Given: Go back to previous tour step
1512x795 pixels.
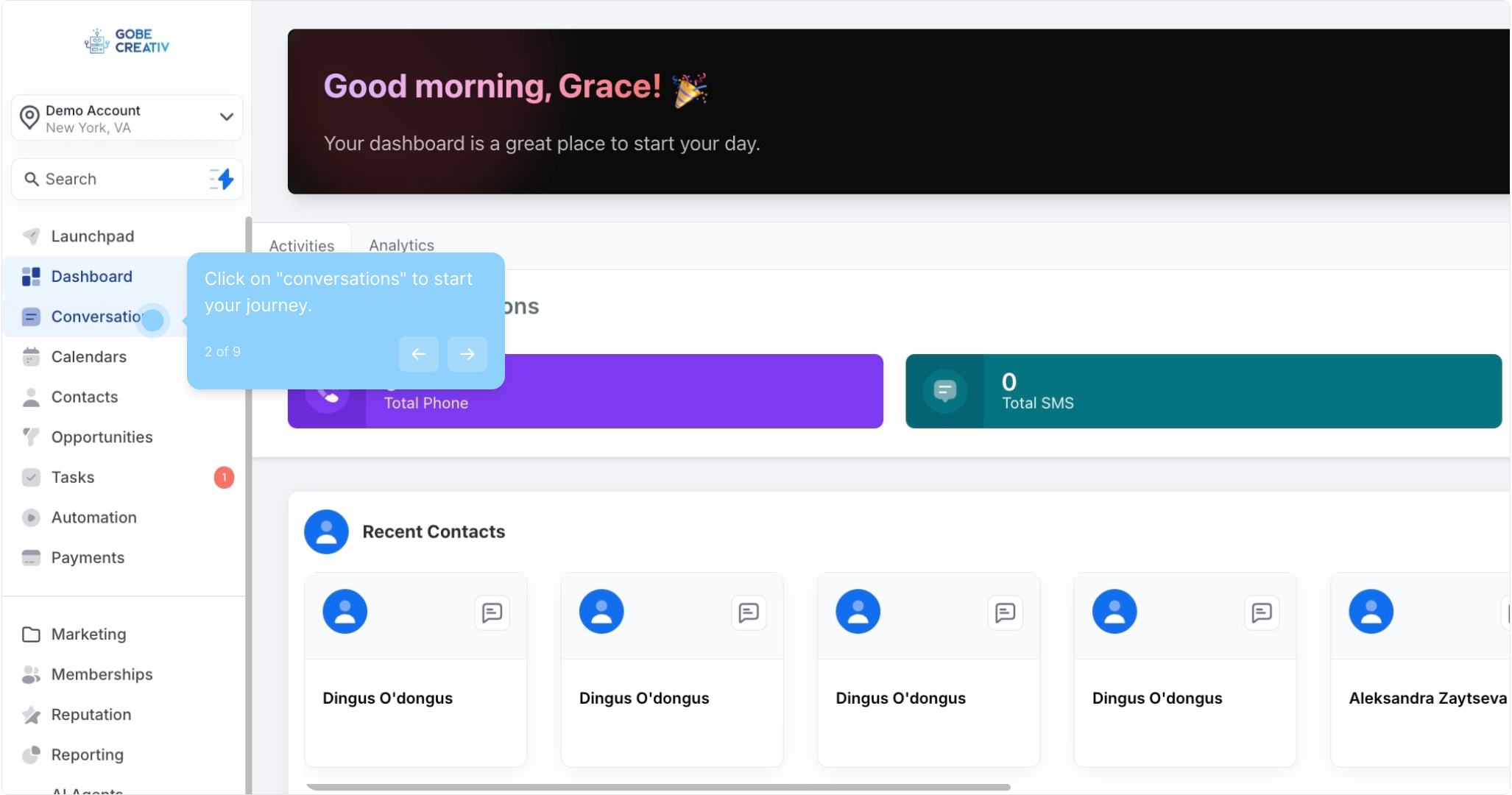Looking at the screenshot, I should pos(419,354).
